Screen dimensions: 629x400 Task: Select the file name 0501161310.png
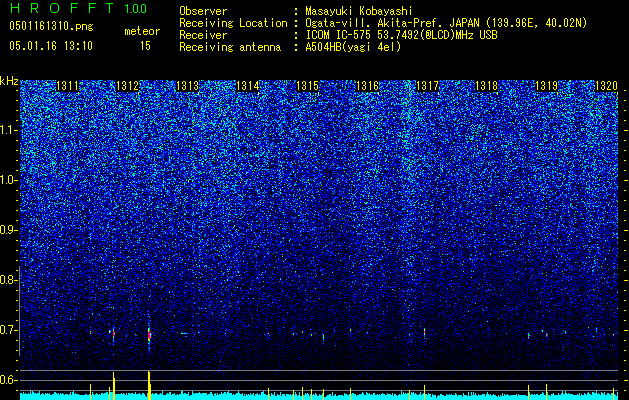pyautogui.click(x=51, y=26)
